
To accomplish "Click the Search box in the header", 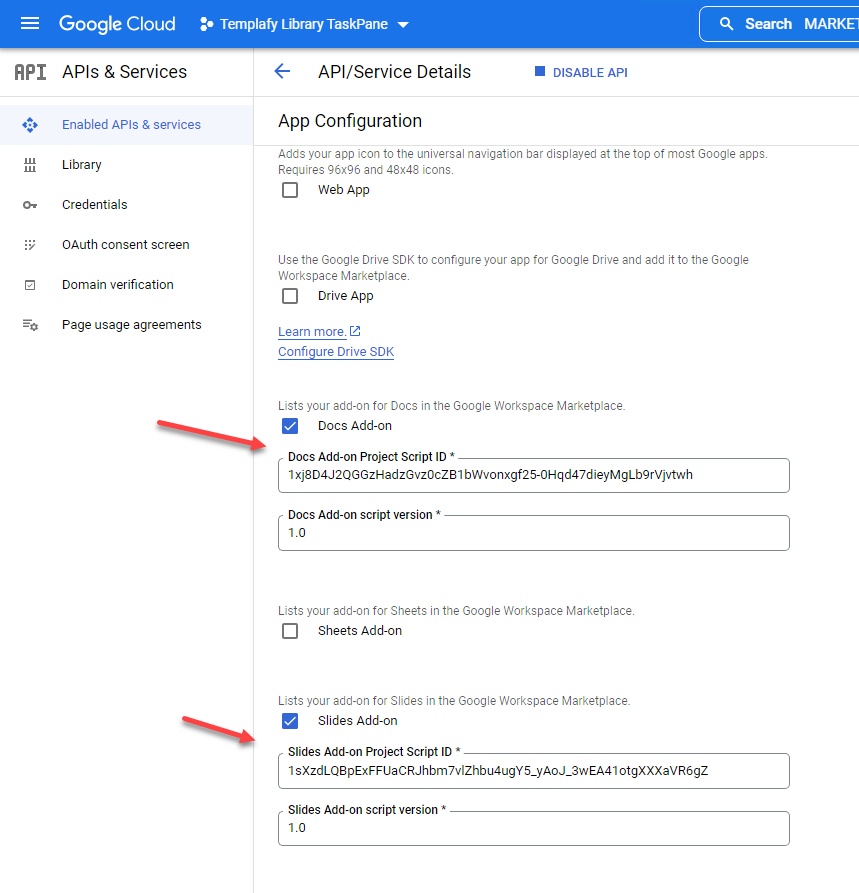I will point(779,24).
